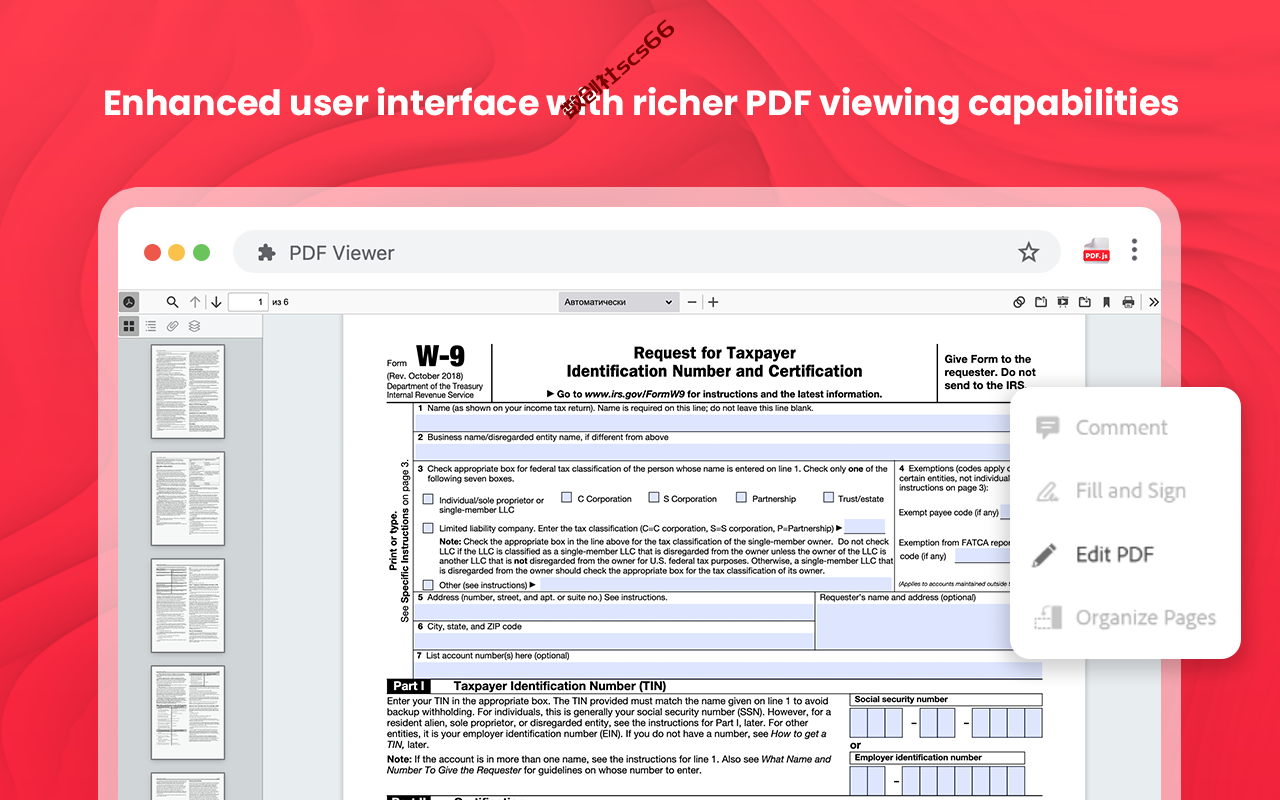Click the open file icon in toolbar

coord(1041,302)
